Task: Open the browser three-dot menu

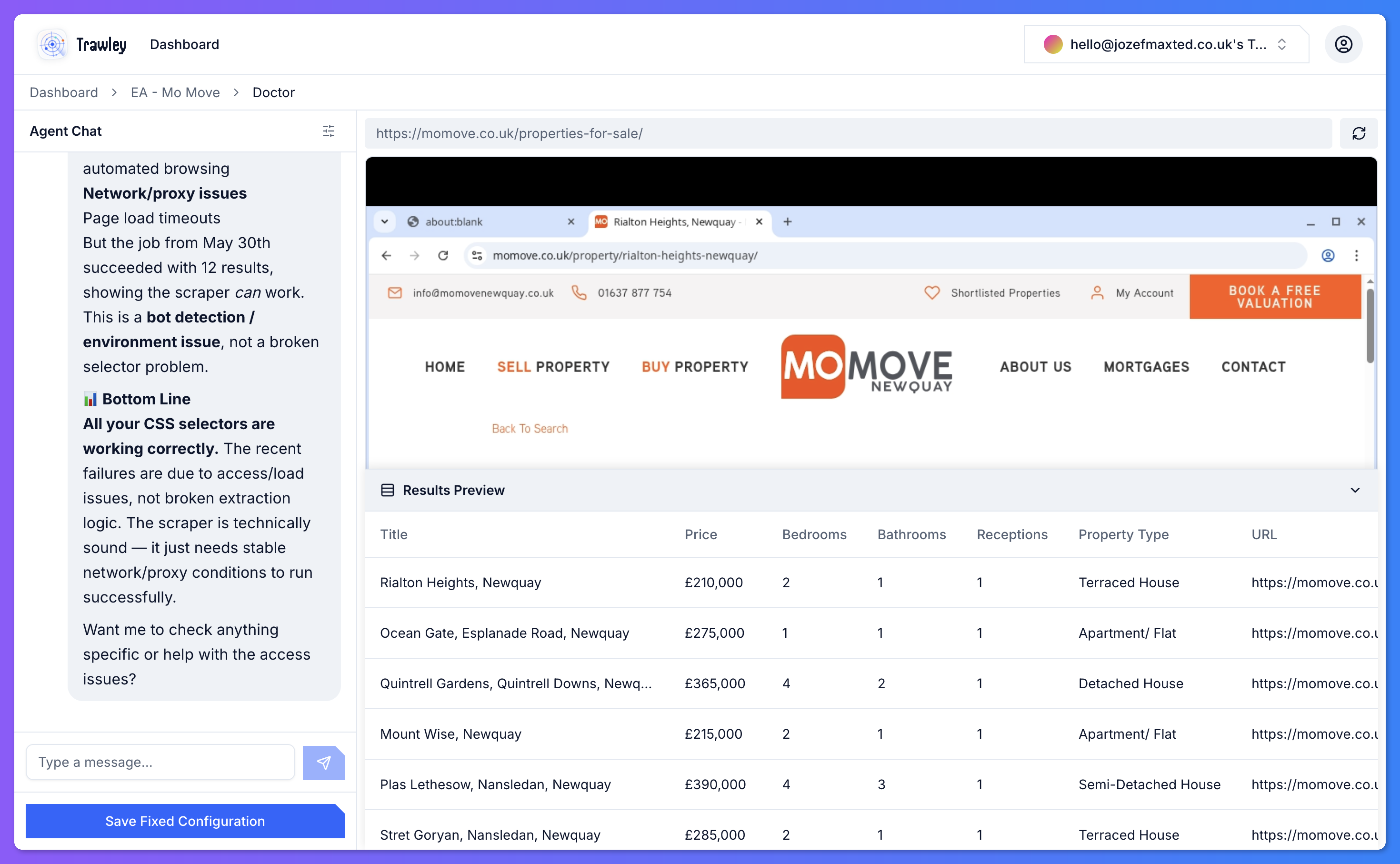Action: [1357, 255]
